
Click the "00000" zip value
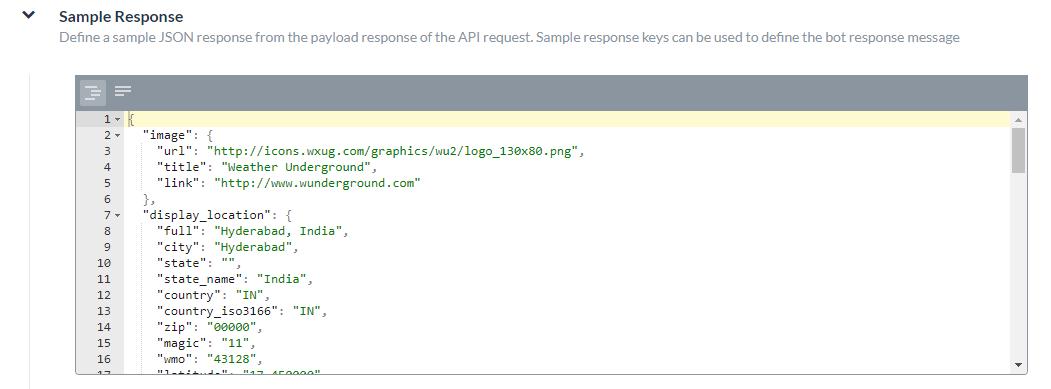click(235, 327)
